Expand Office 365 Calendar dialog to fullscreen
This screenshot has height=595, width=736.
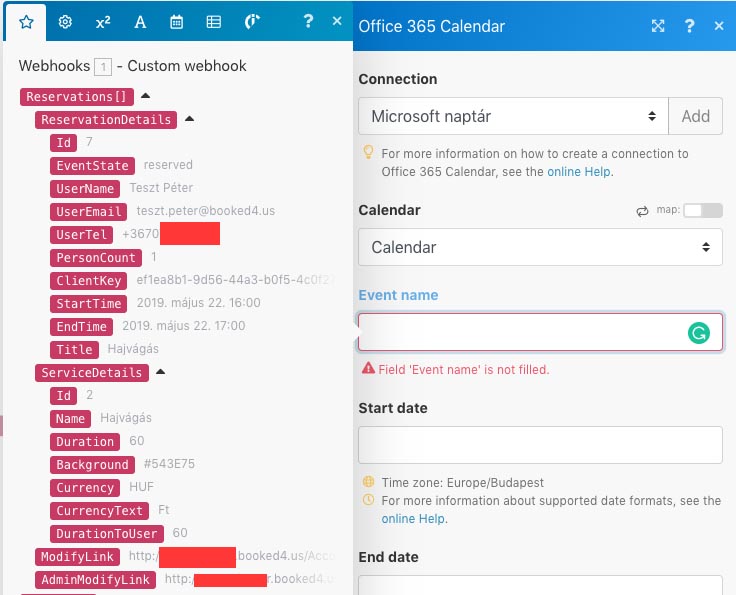click(658, 26)
